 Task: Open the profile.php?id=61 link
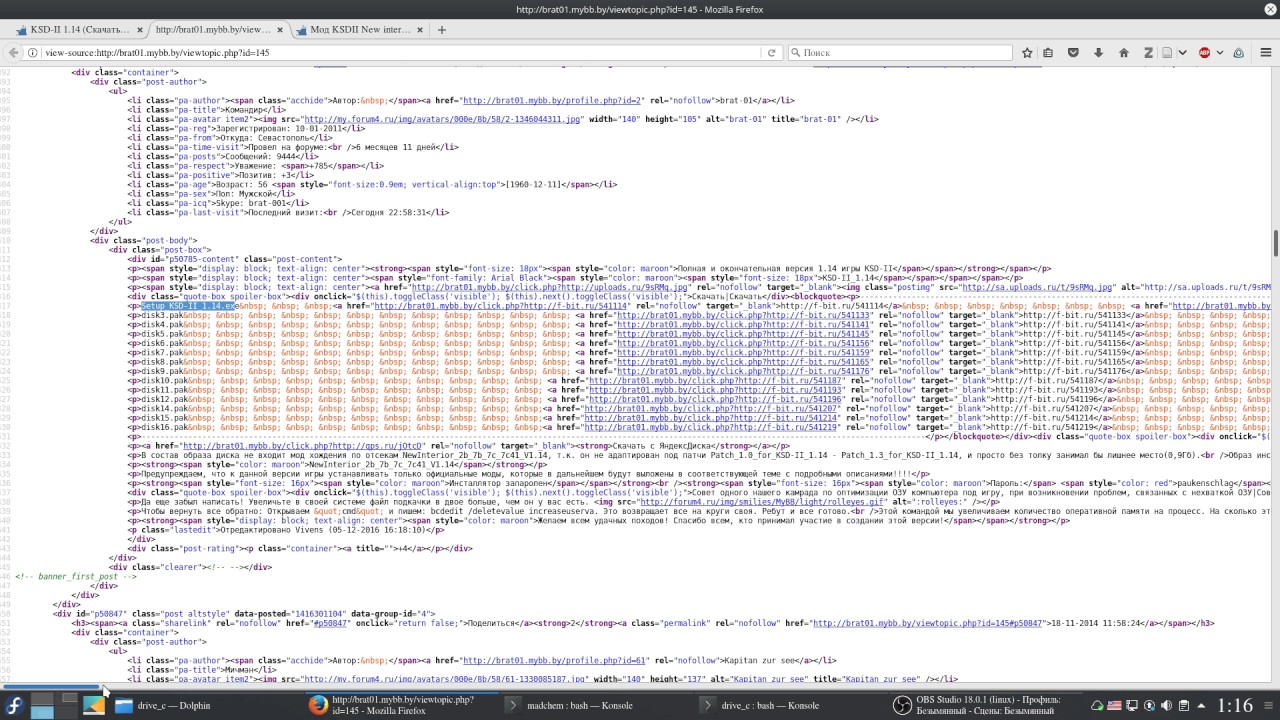(555, 660)
